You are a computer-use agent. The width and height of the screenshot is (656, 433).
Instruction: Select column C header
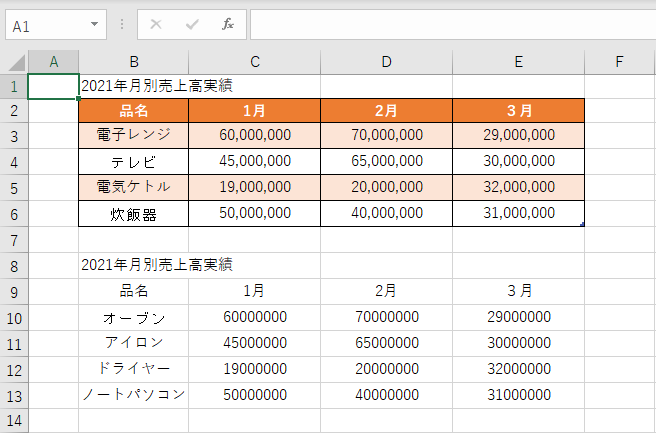[255, 62]
